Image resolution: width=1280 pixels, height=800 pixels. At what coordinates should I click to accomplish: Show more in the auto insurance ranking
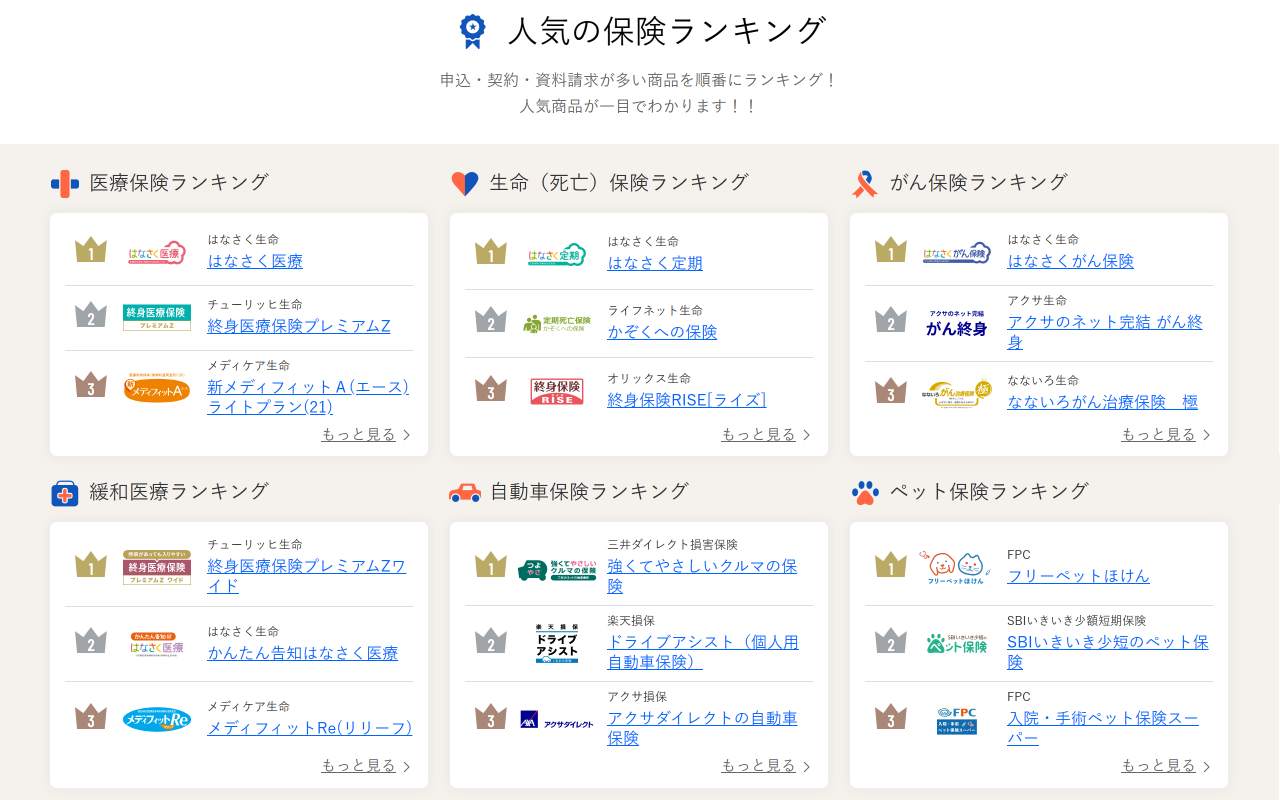coord(766,766)
